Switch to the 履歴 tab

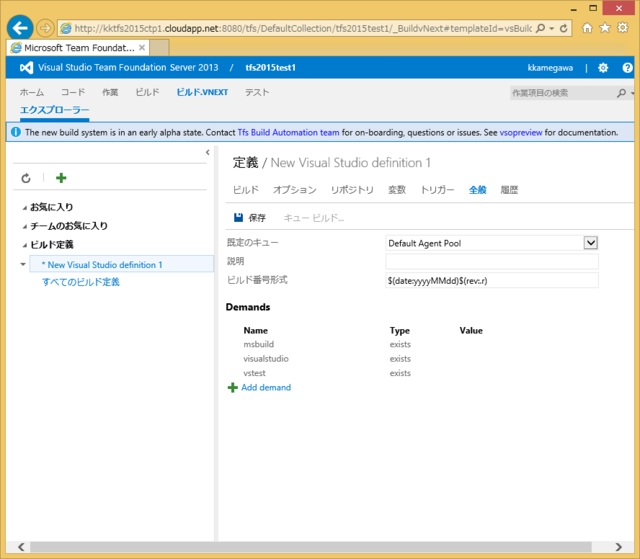(x=509, y=190)
